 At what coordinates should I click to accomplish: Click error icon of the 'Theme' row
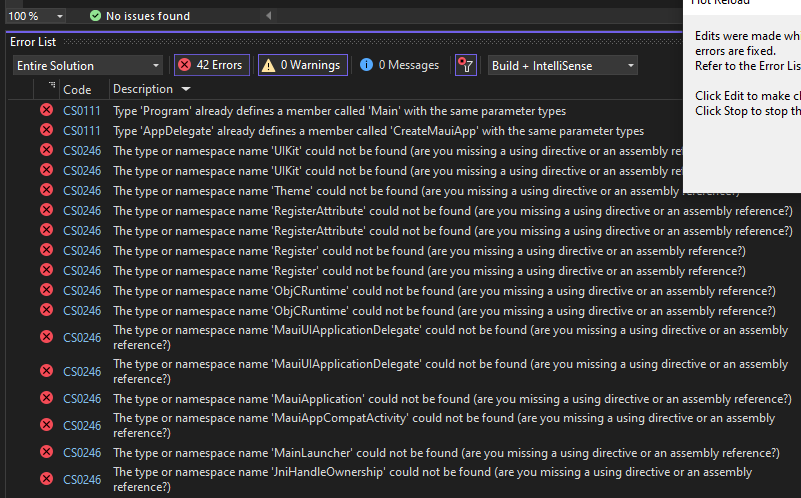pos(46,189)
